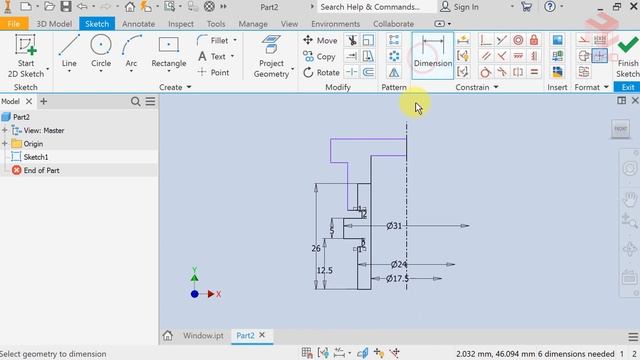Toggle Construction line format

tap(584, 40)
